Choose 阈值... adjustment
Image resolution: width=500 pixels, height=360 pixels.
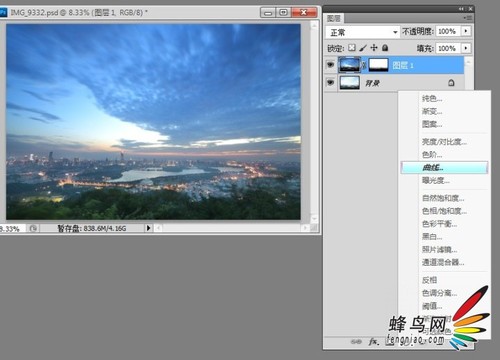(432, 306)
